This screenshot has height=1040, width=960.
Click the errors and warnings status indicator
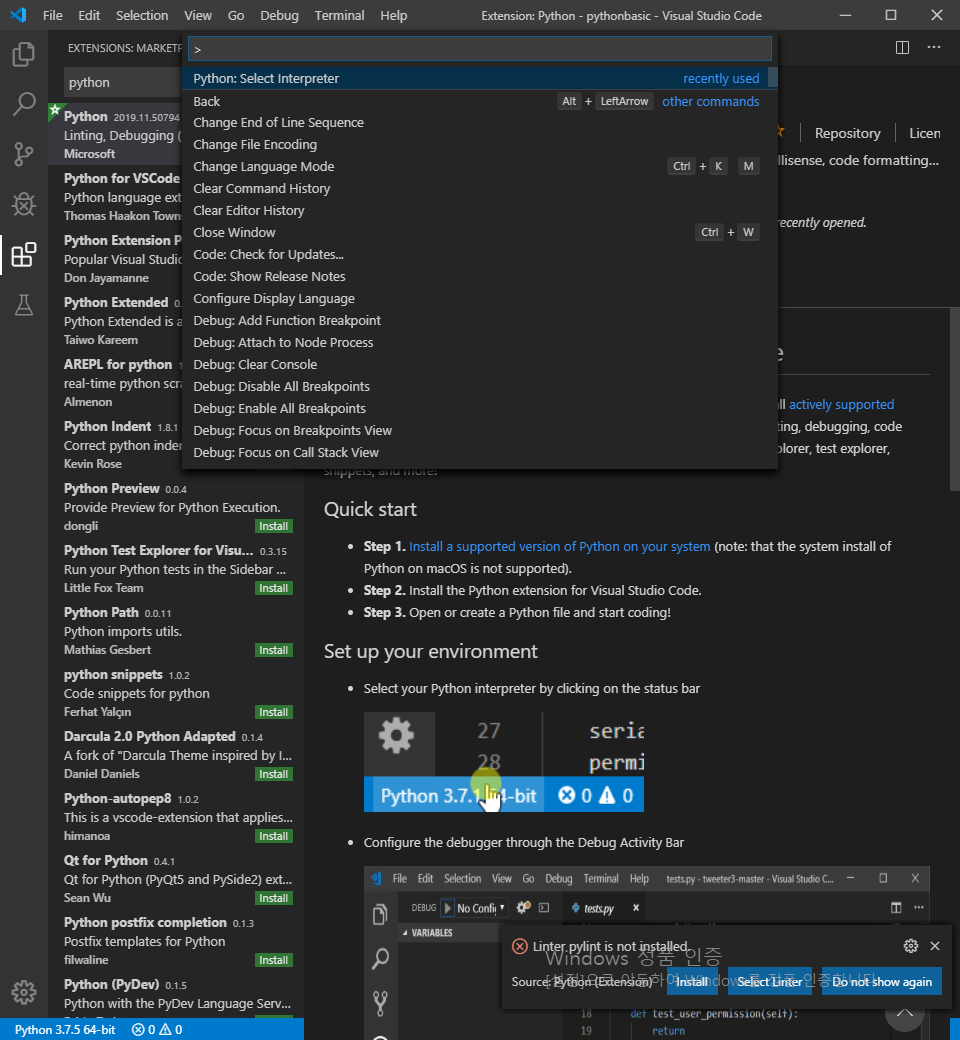click(x=157, y=1029)
